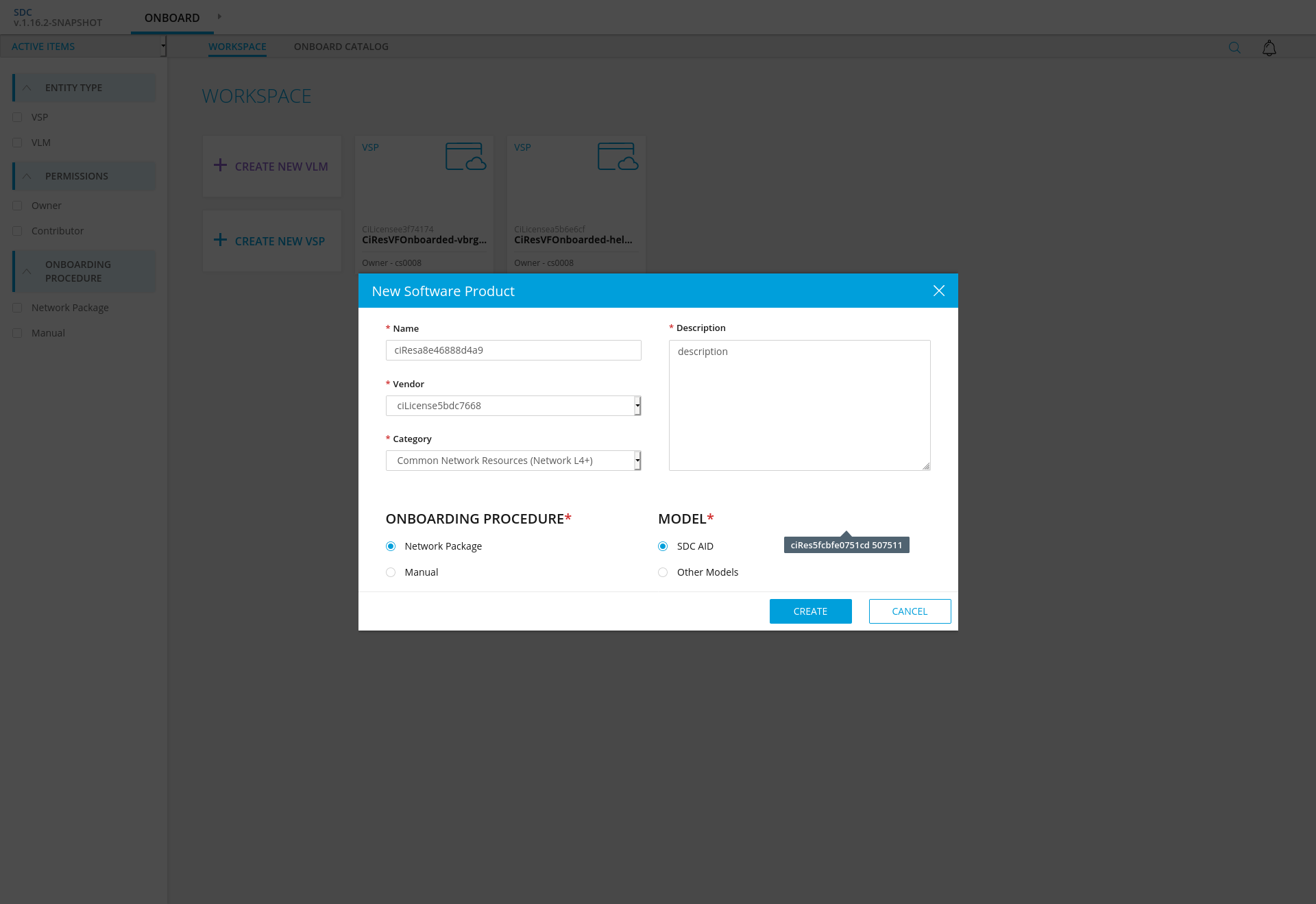This screenshot has width=1316, height=904.
Task: Click the CiResVFOnboarded-hel VSP cloud icon
Action: pyautogui.click(x=618, y=156)
